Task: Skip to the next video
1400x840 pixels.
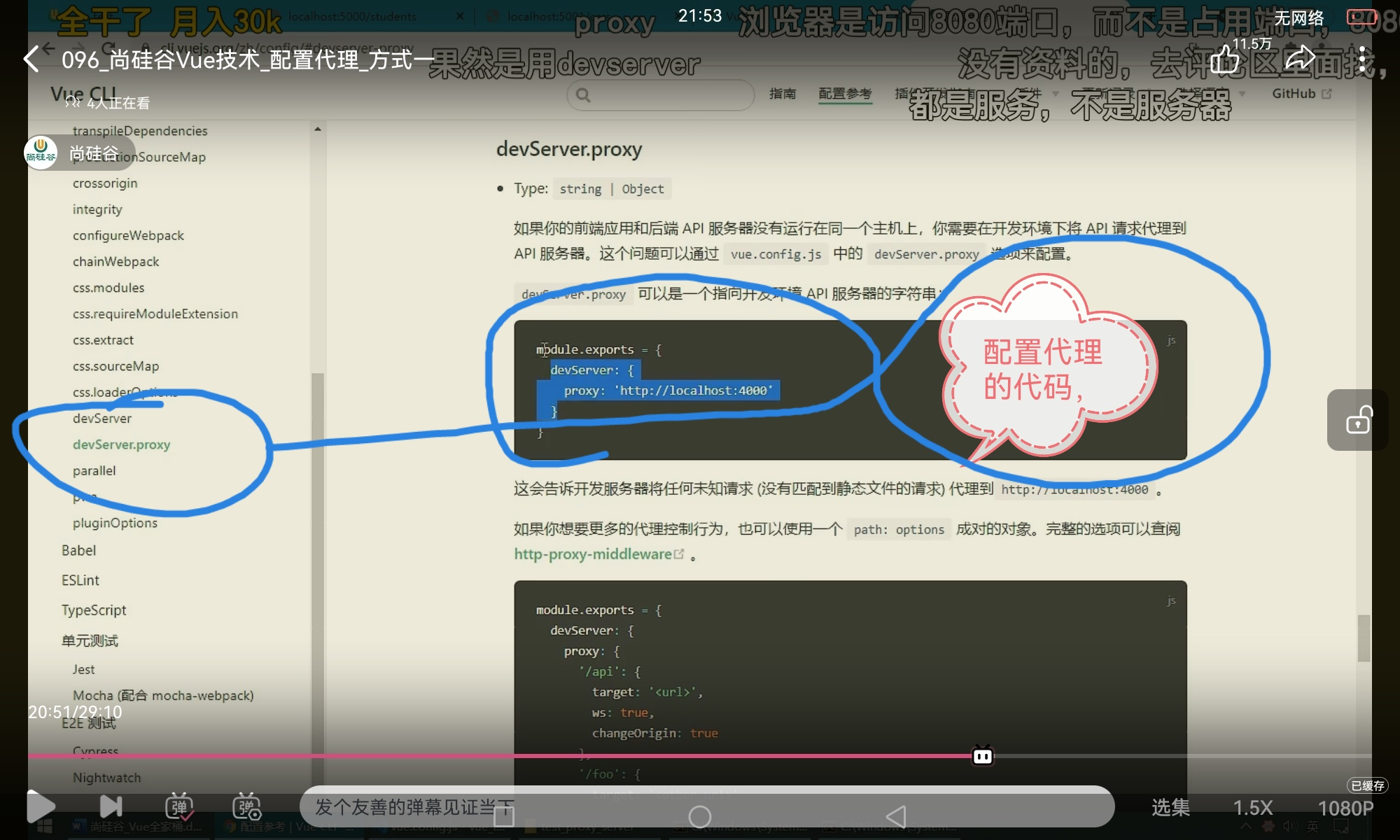Action: [x=111, y=807]
